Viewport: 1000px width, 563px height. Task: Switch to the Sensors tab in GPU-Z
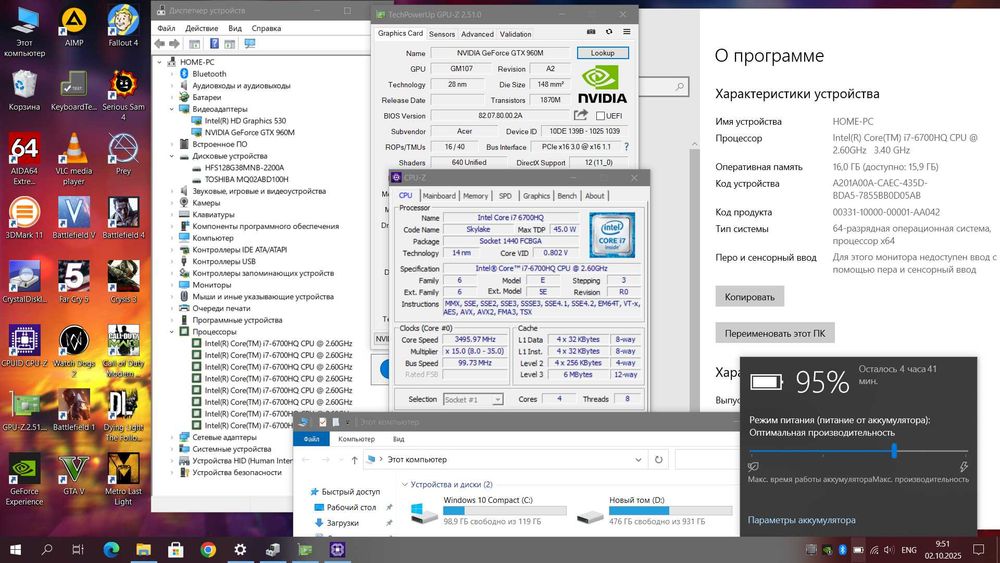442,34
